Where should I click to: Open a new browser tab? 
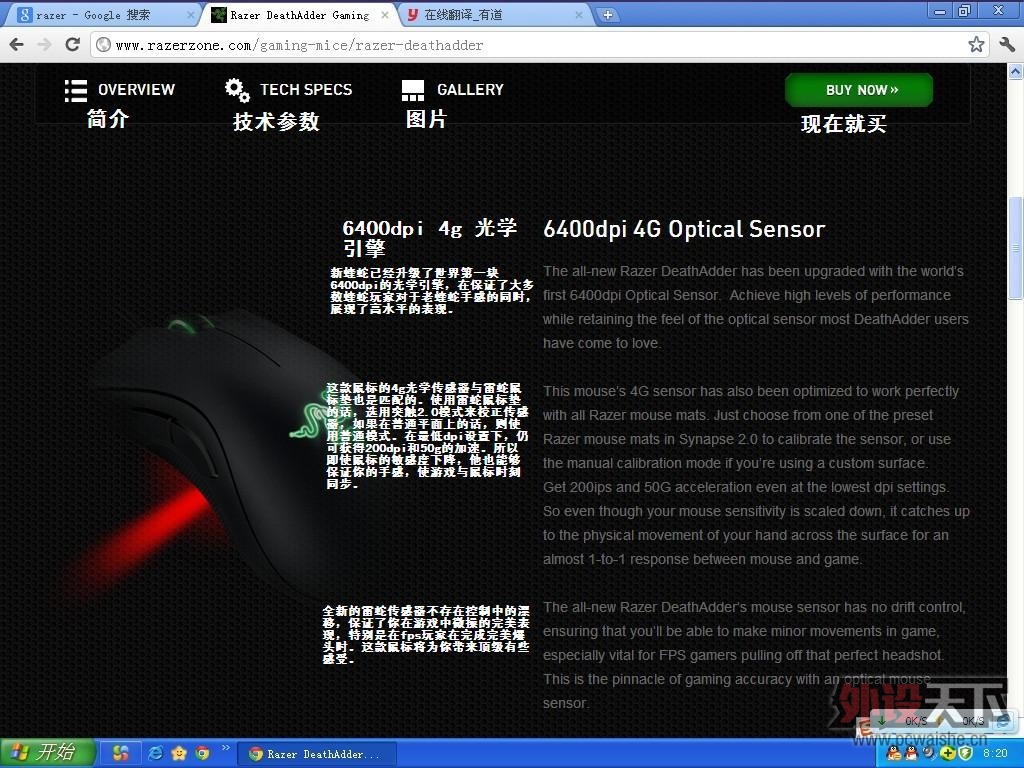(607, 14)
